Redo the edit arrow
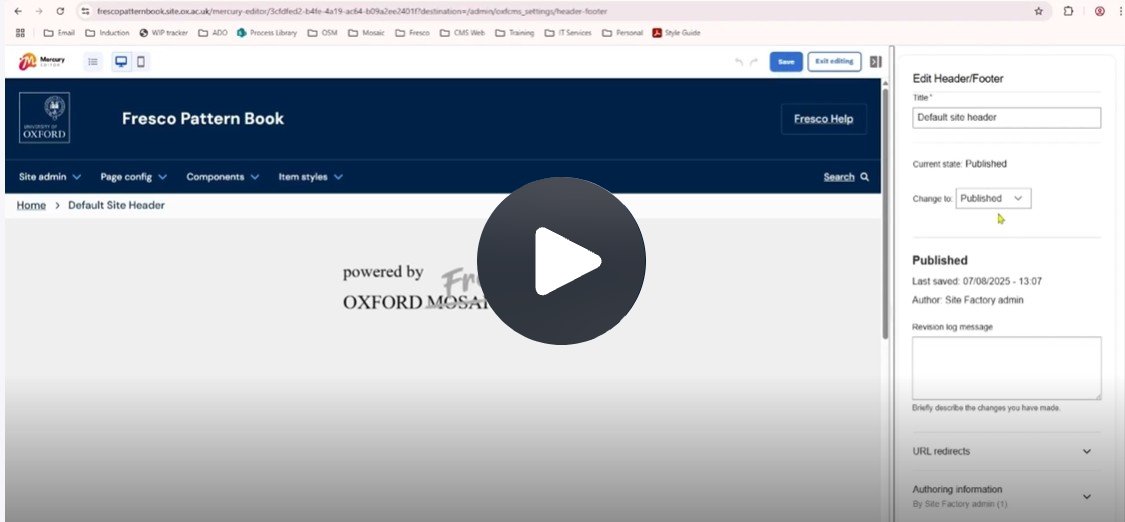 pyautogui.click(x=753, y=62)
